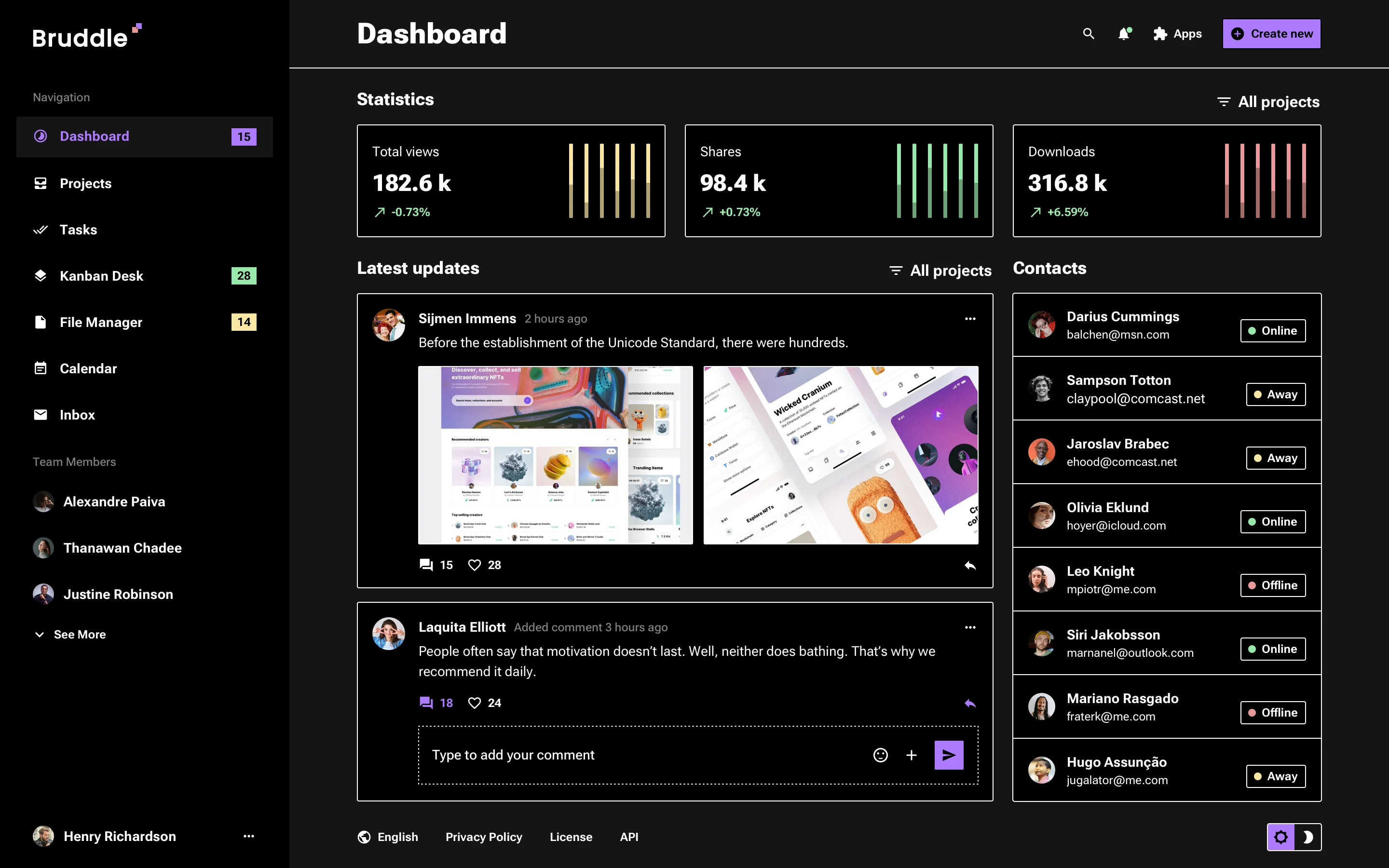The height and width of the screenshot is (868, 1389).
Task: Click the plus attachment icon in comment box
Action: tap(912, 755)
